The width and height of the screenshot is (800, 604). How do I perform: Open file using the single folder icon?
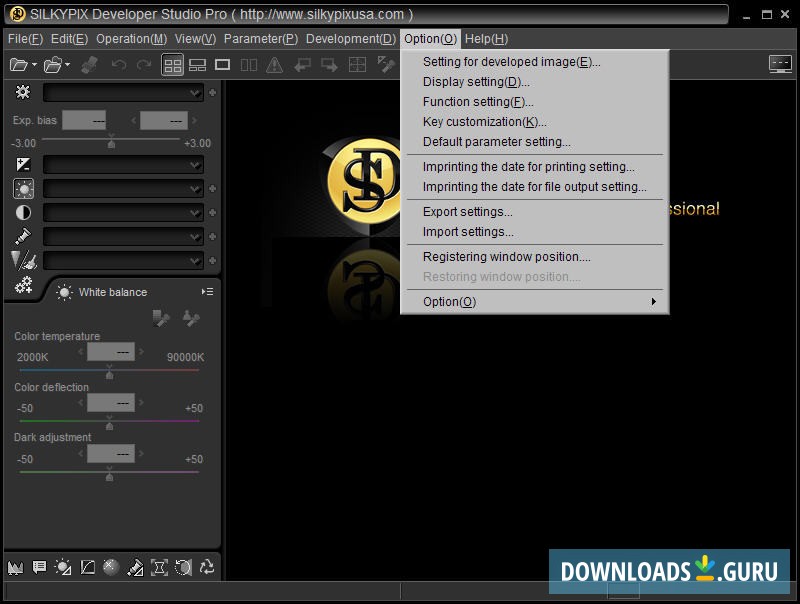tap(19, 65)
